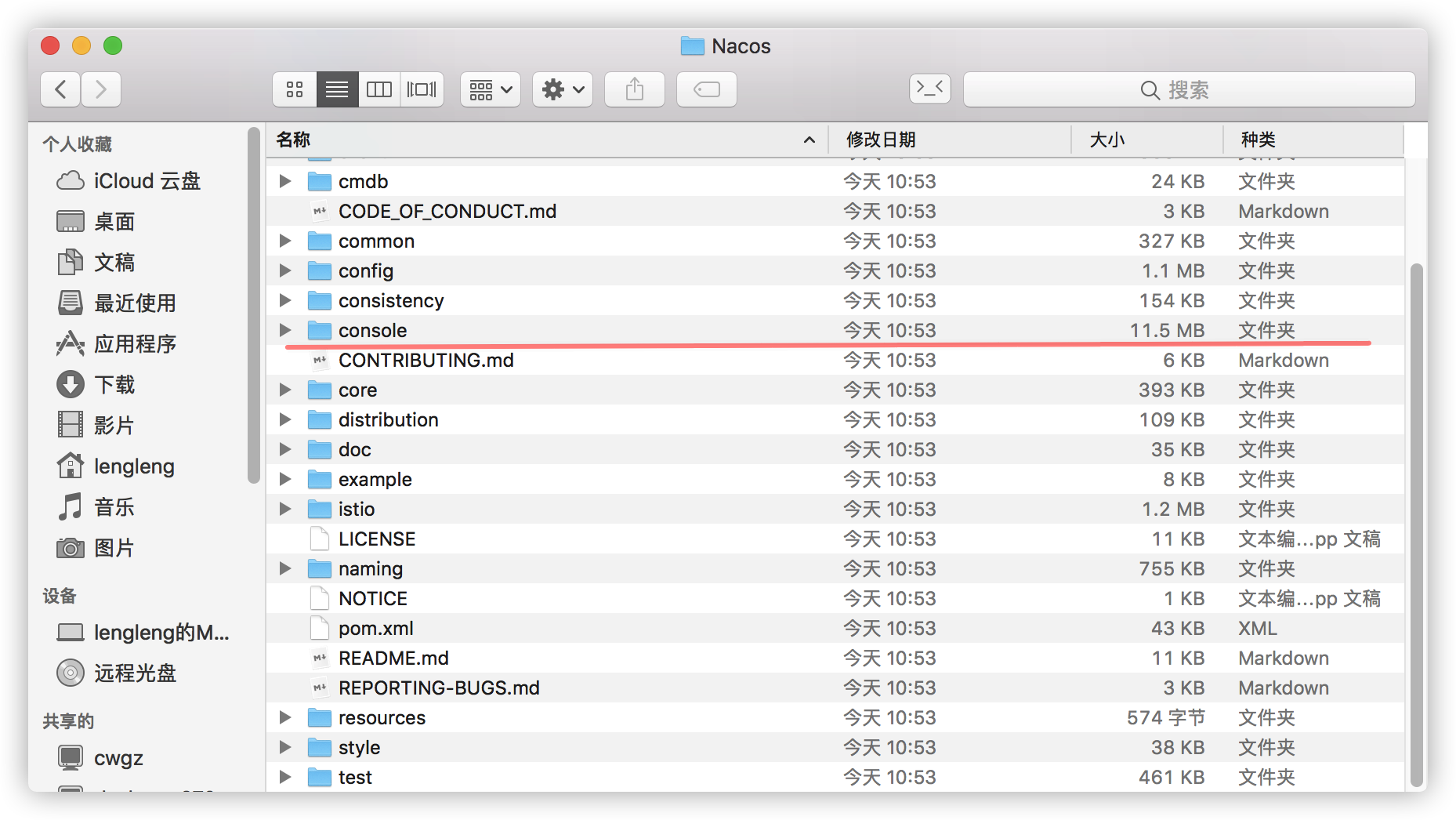This screenshot has width=1456, height=820.
Task: Select file CODE_OF_CONDUCT.md
Action: (x=835, y=211)
